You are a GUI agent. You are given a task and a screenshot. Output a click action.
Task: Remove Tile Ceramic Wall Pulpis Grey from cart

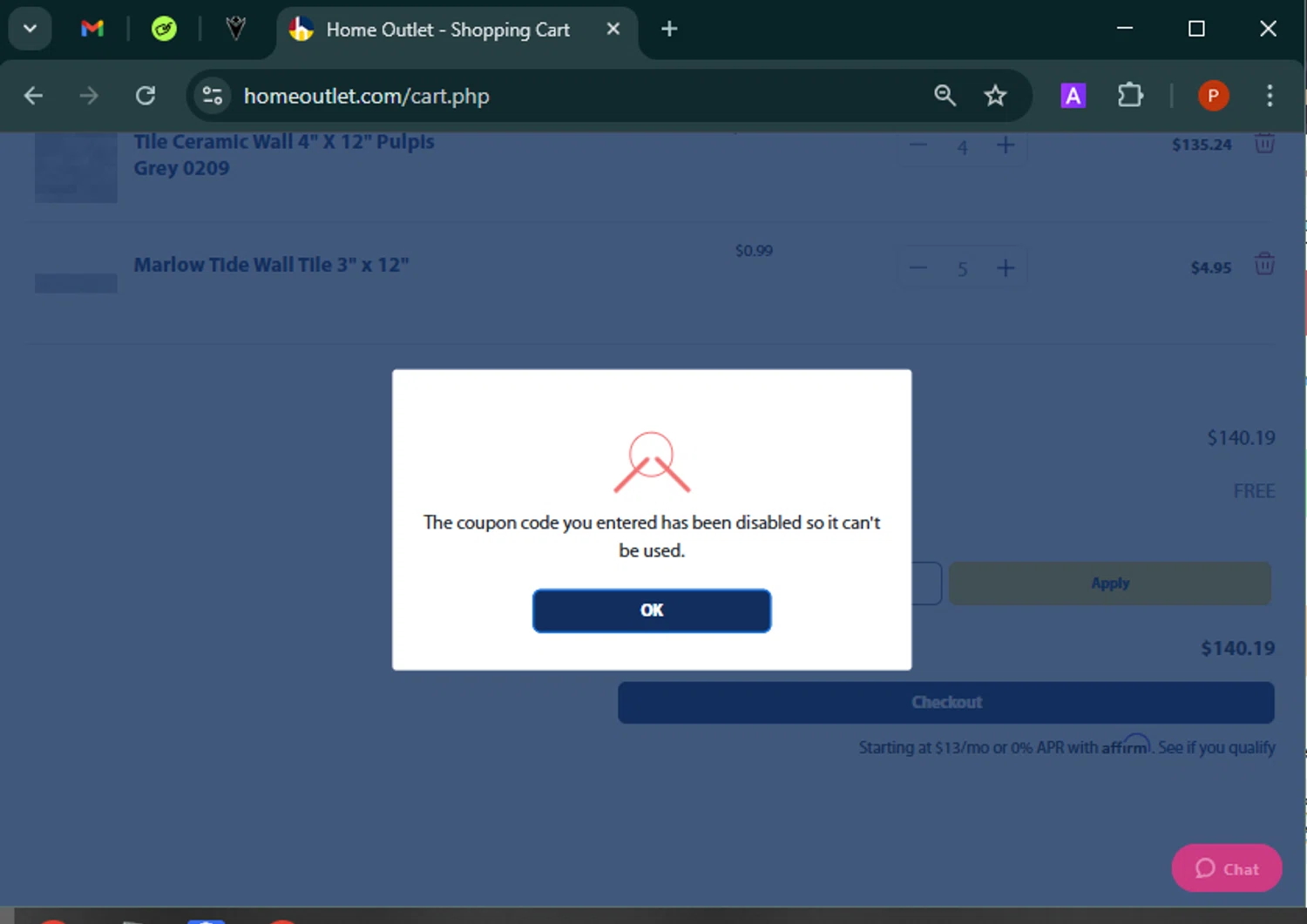[1264, 143]
